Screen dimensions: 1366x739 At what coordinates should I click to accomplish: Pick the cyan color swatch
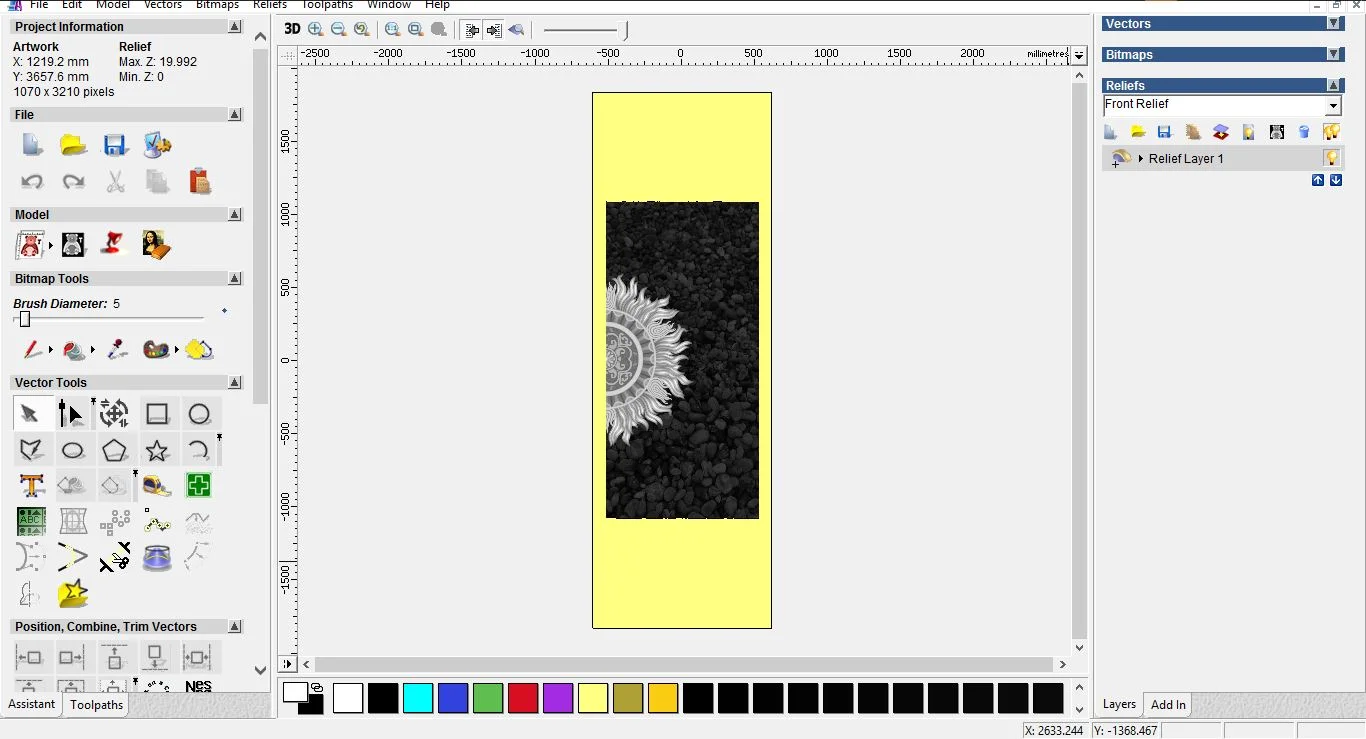[418, 698]
